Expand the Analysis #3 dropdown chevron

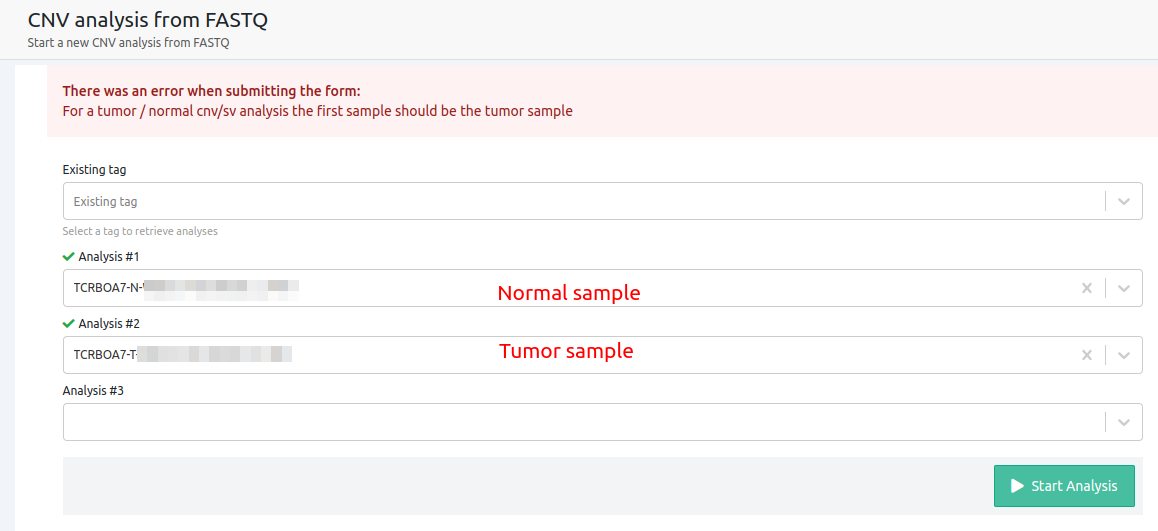(1124, 422)
